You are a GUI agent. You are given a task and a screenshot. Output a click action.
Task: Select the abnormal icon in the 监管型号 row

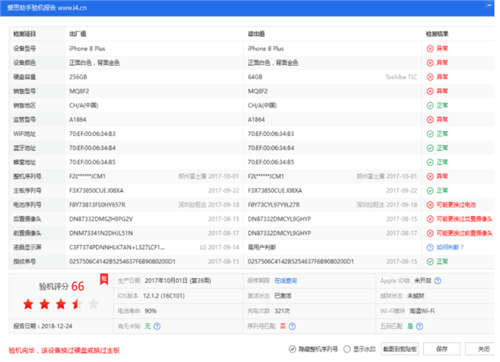430,120
